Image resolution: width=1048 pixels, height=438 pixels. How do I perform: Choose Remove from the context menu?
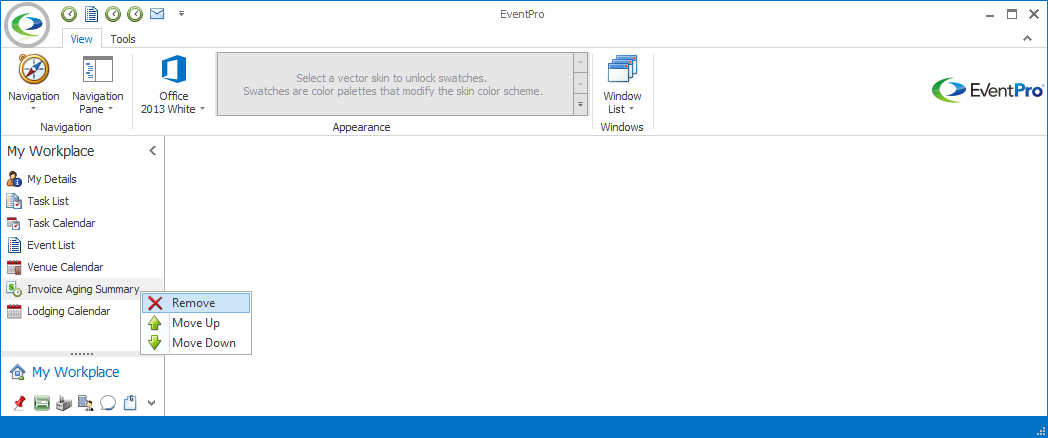click(196, 303)
